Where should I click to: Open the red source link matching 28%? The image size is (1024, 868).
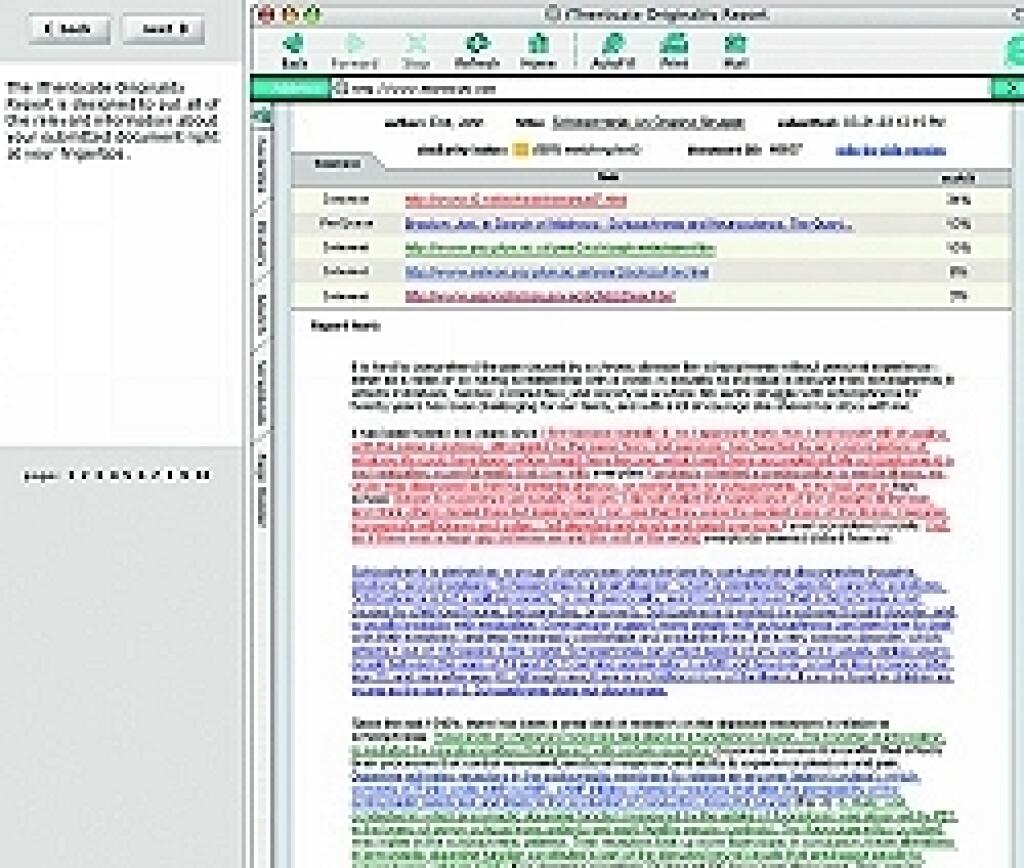(x=515, y=200)
